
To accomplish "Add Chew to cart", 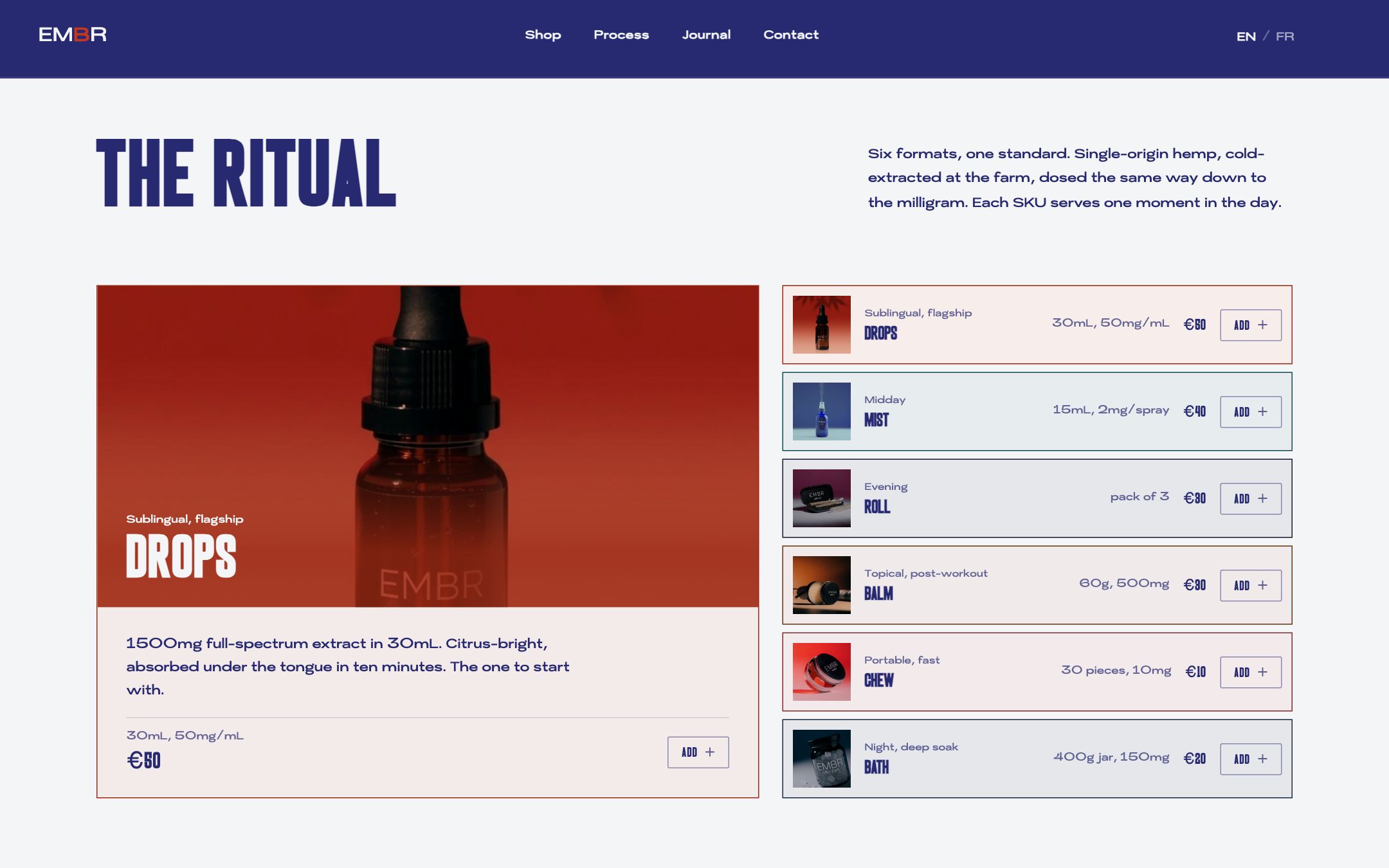I will point(1251,673).
